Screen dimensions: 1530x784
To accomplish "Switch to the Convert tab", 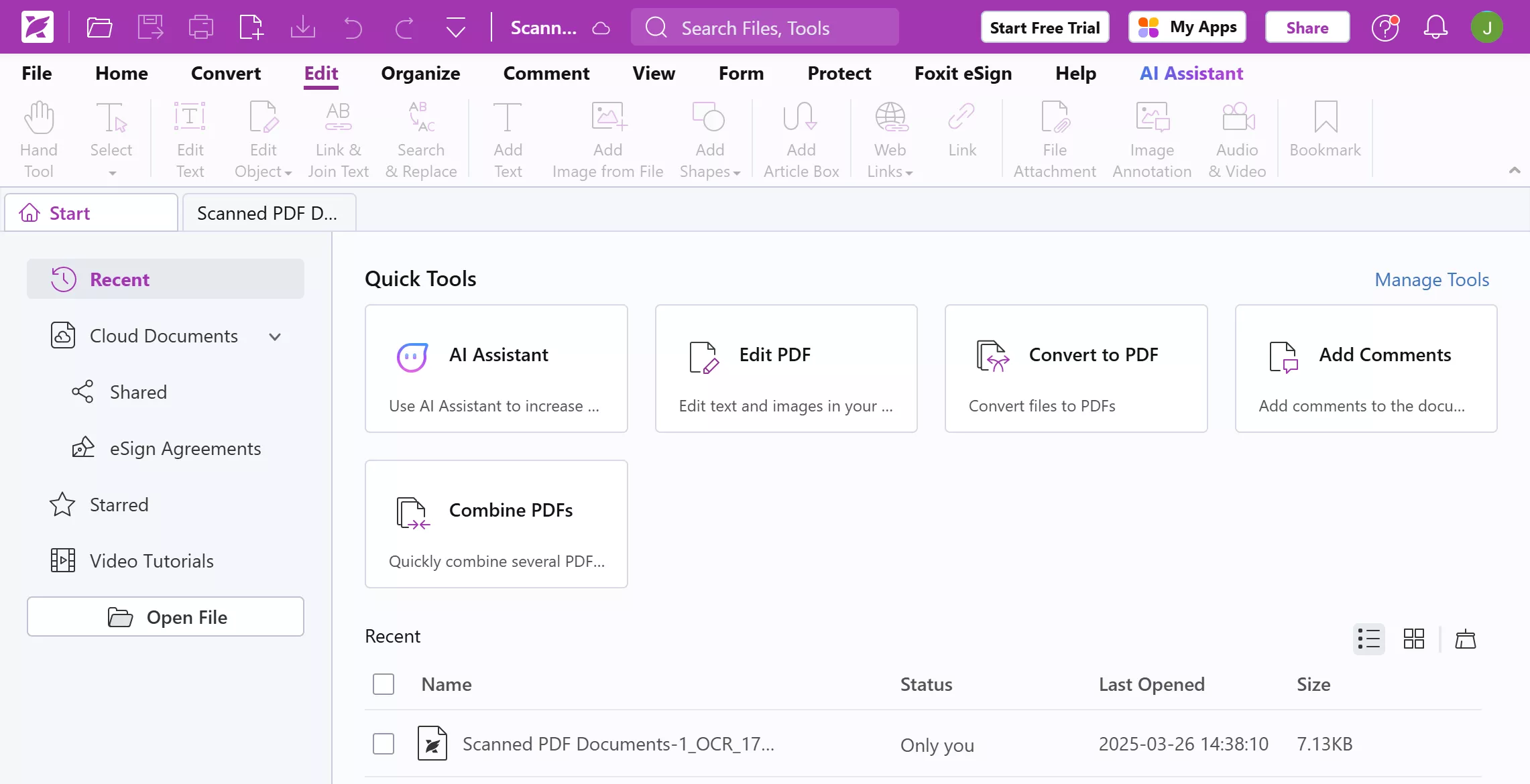I will click(226, 73).
